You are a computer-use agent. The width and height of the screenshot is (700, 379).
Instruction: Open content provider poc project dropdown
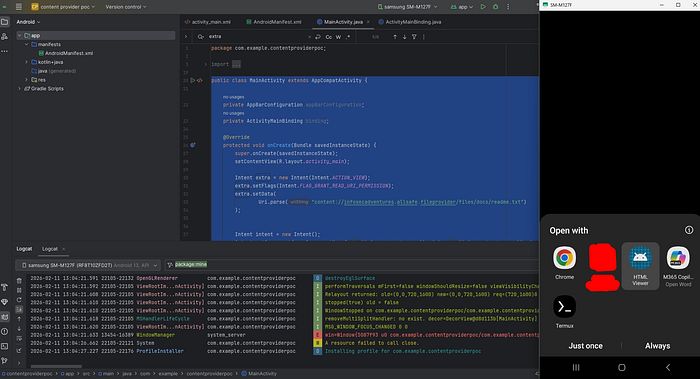coord(63,7)
